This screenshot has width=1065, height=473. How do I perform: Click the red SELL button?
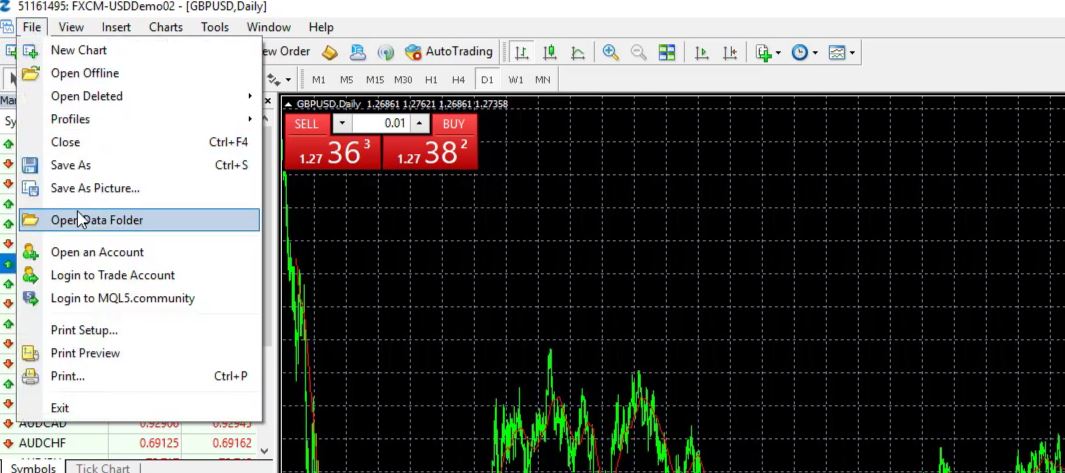(307, 124)
